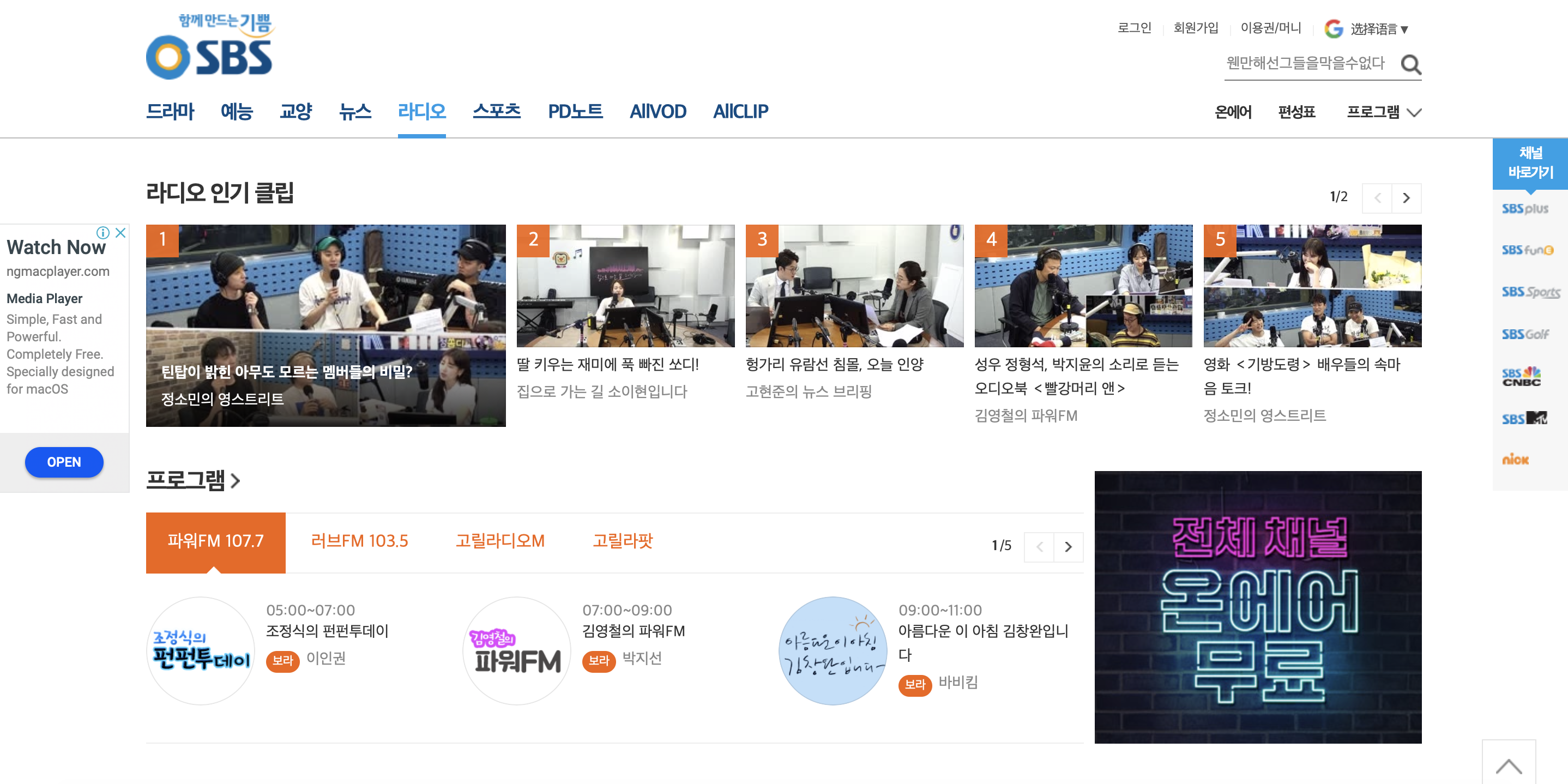This screenshot has height=784, width=1568.
Task: Click 고현준의 뉴스 브리핑 text
Action: (x=809, y=391)
